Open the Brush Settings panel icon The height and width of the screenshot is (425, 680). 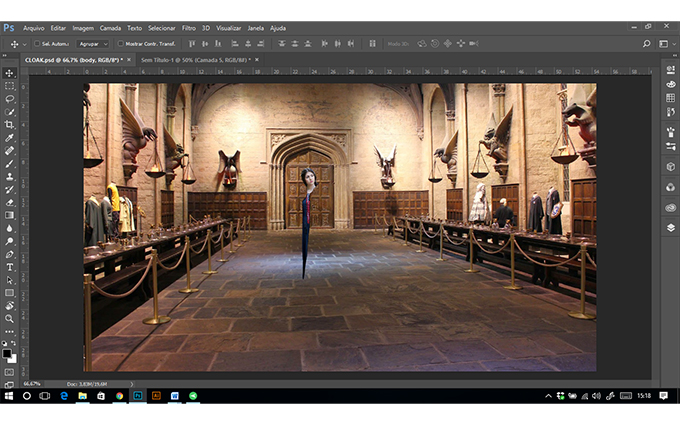(x=670, y=132)
